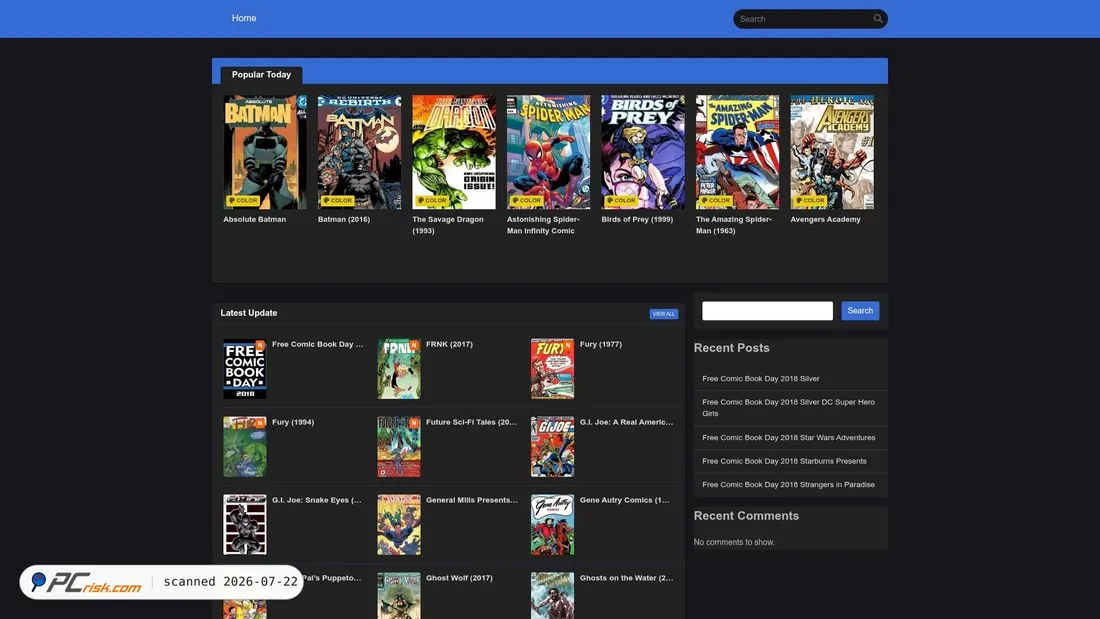Image resolution: width=1100 pixels, height=619 pixels.
Task: Open The Savage Dragon (1993) title link
Action: click(448, 225)
